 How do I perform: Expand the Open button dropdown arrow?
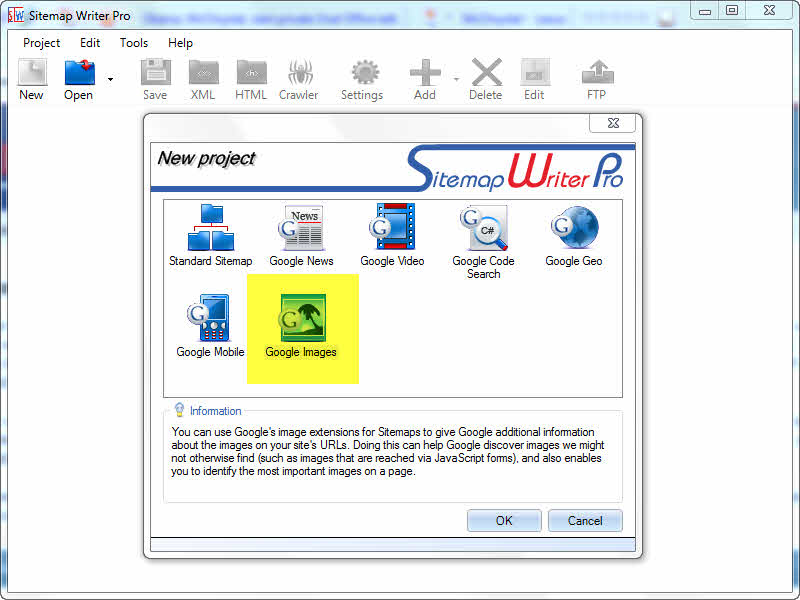coord(110,80)
